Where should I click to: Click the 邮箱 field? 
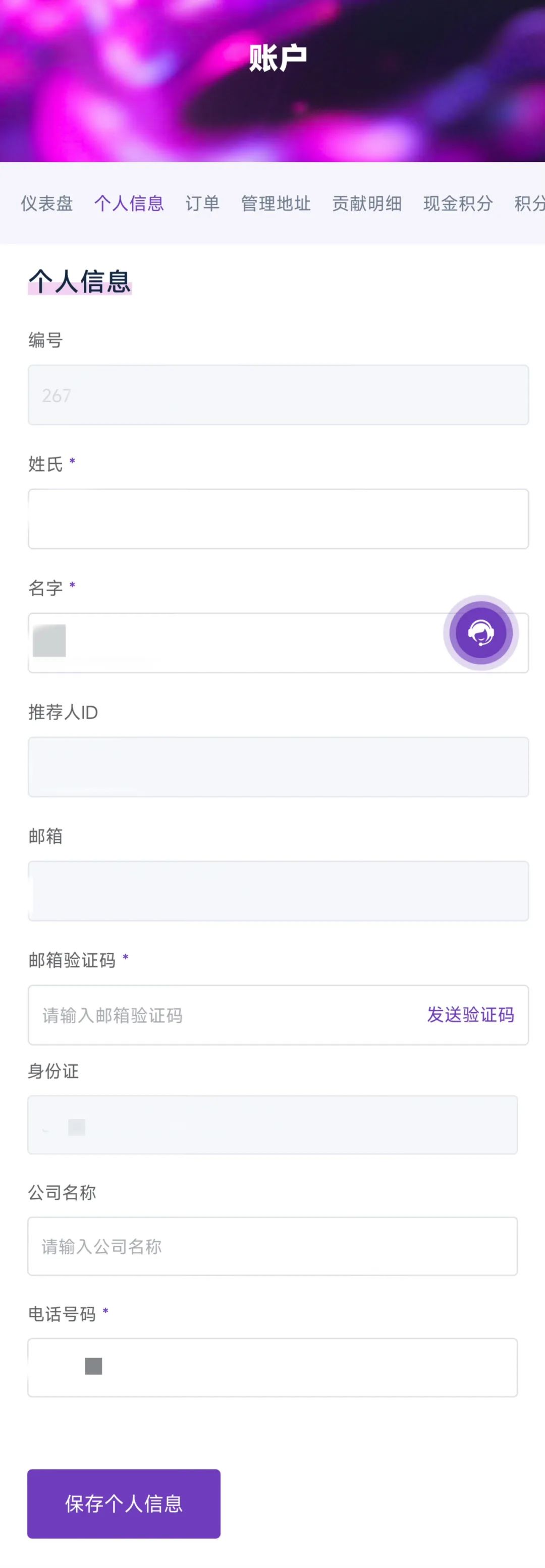coord(278,891)
